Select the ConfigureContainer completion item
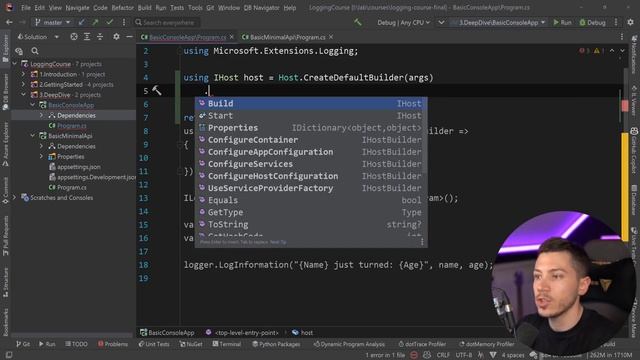This screenshot has width=640, height=360. pos(311,140)
